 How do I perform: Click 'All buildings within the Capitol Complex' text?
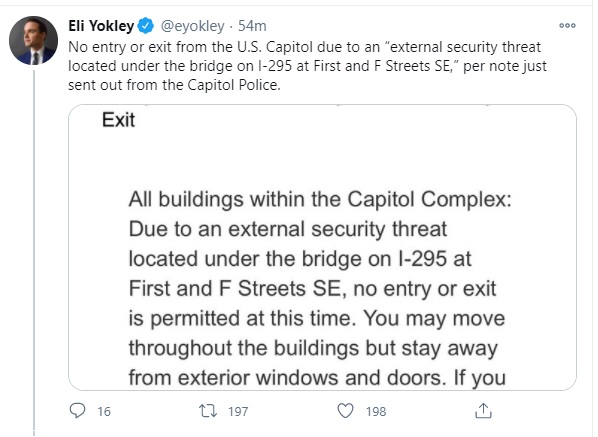(320, 199)
